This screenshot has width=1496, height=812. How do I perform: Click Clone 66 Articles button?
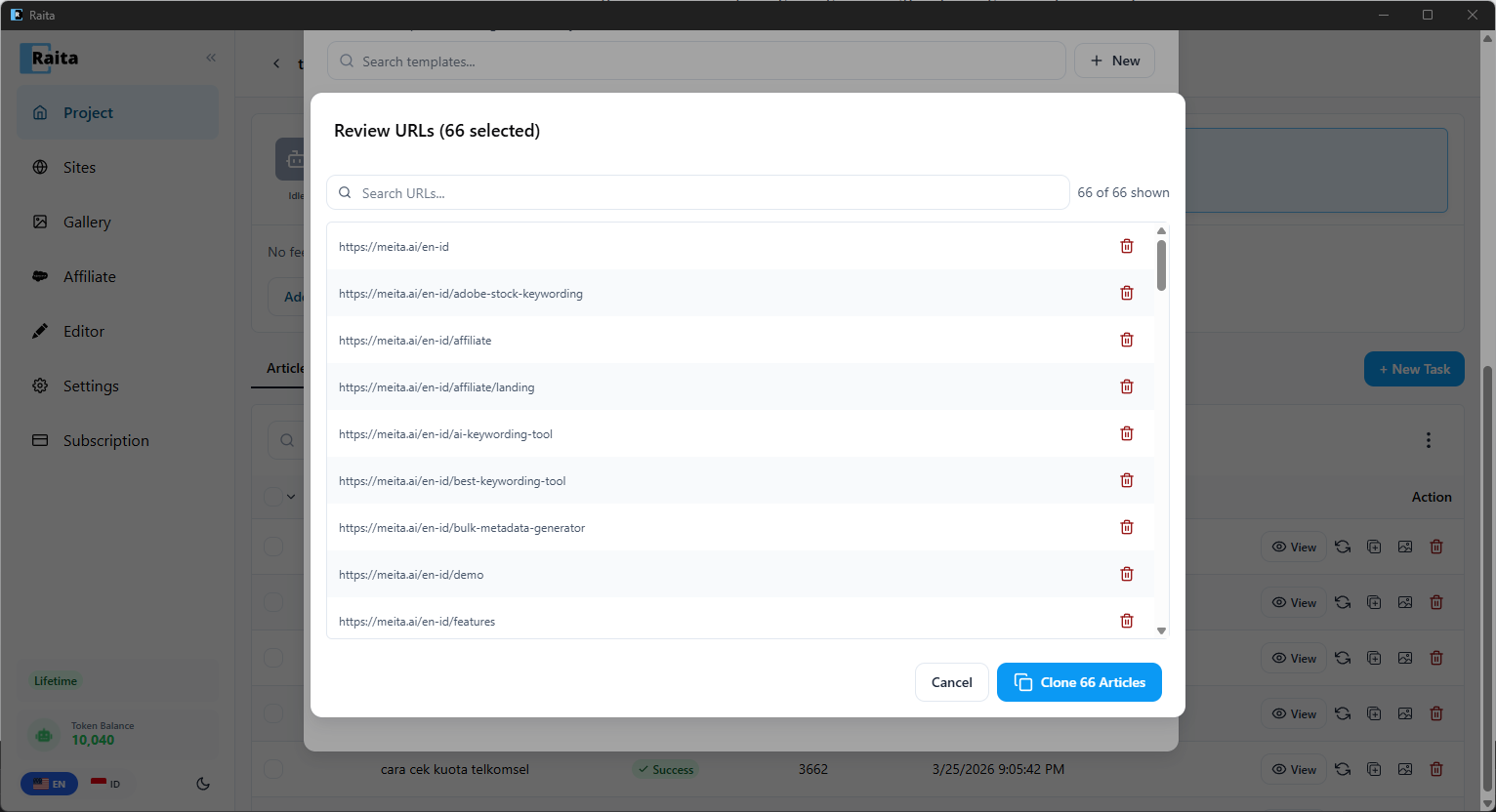(x=1079, y=682)
